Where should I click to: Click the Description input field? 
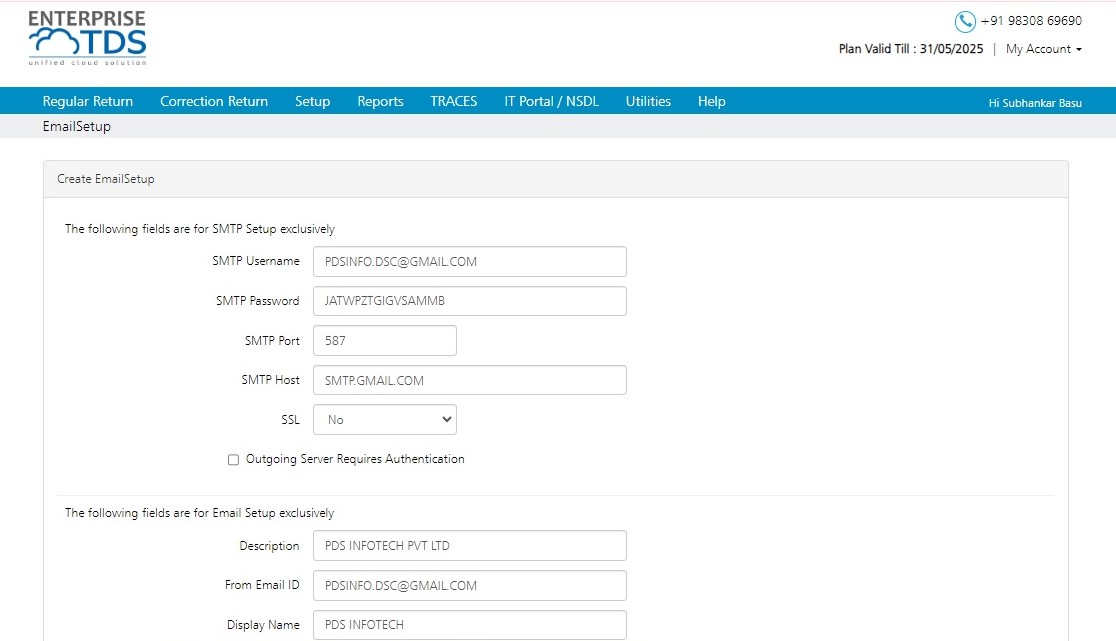[470, 546]
